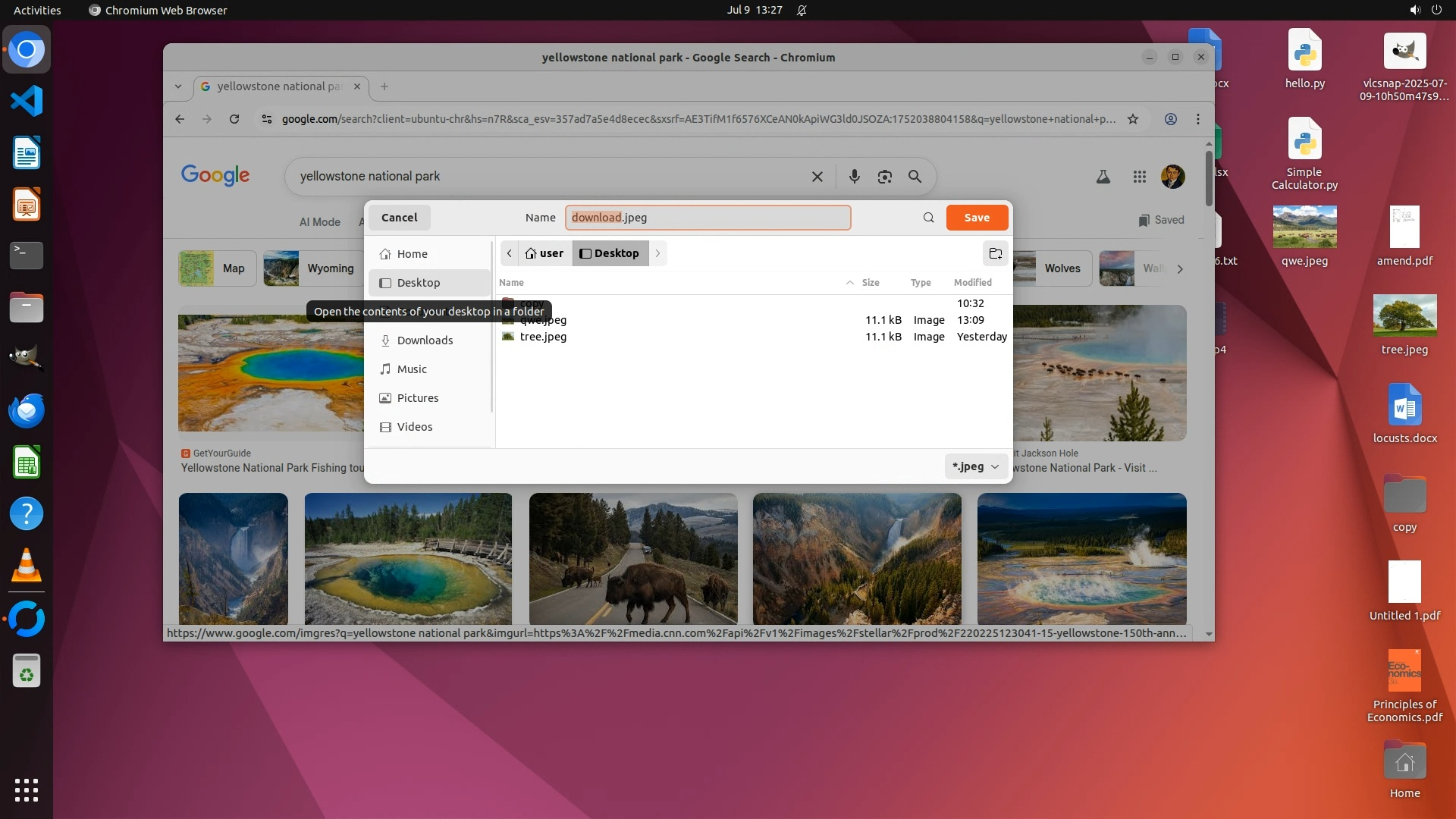The width and height of the screenshot is (1456, 819).
Task: Sort by the Name column header
Action: (x=512, y=282)
